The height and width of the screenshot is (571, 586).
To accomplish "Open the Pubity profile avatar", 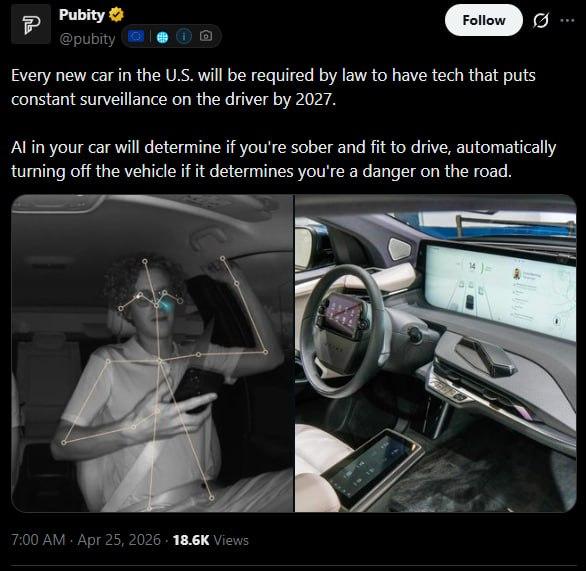I will [x=31, y=24].
